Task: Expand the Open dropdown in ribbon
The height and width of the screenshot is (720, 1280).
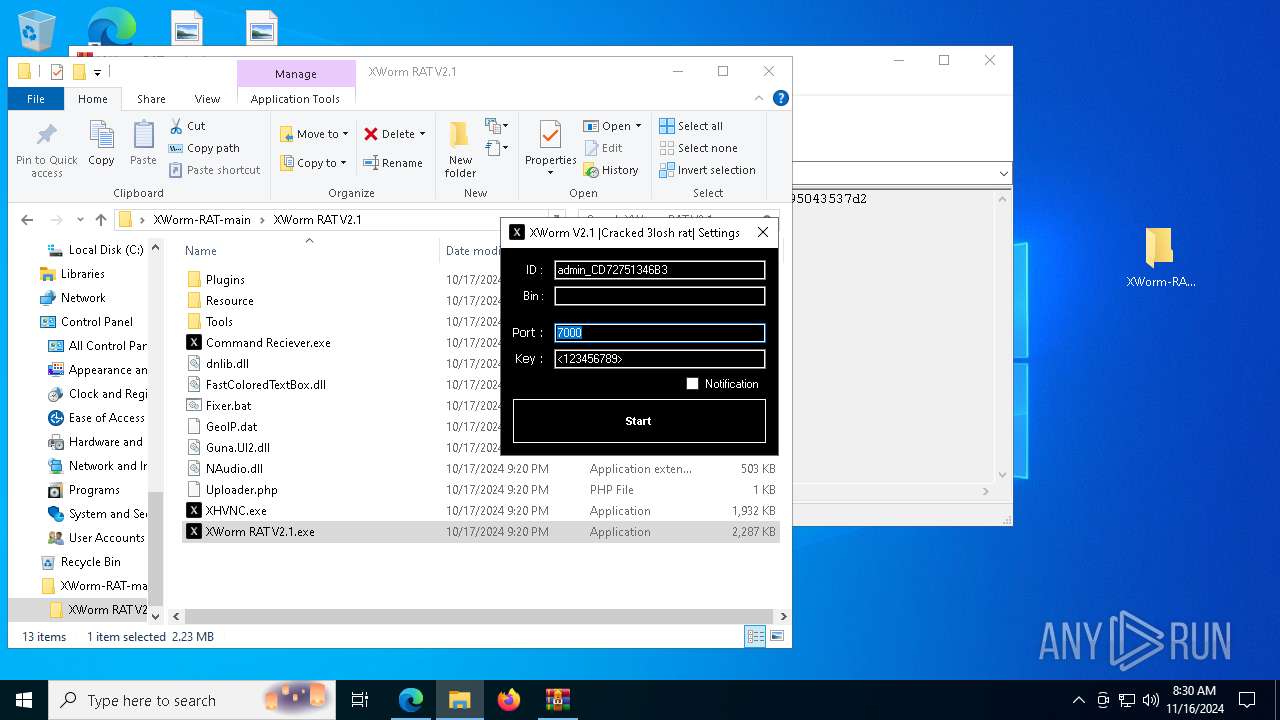Action: (638, 126)
